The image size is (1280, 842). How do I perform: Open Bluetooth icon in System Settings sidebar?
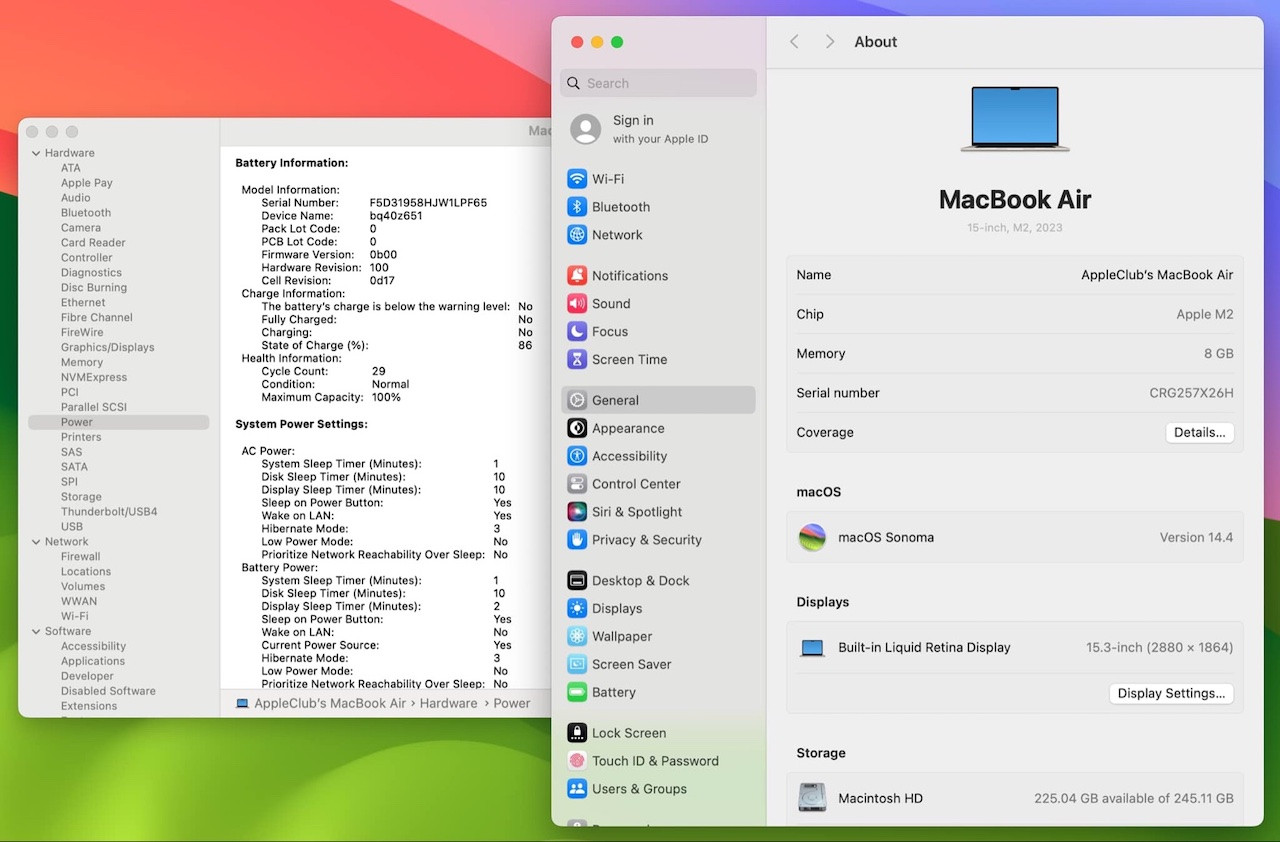577,207
